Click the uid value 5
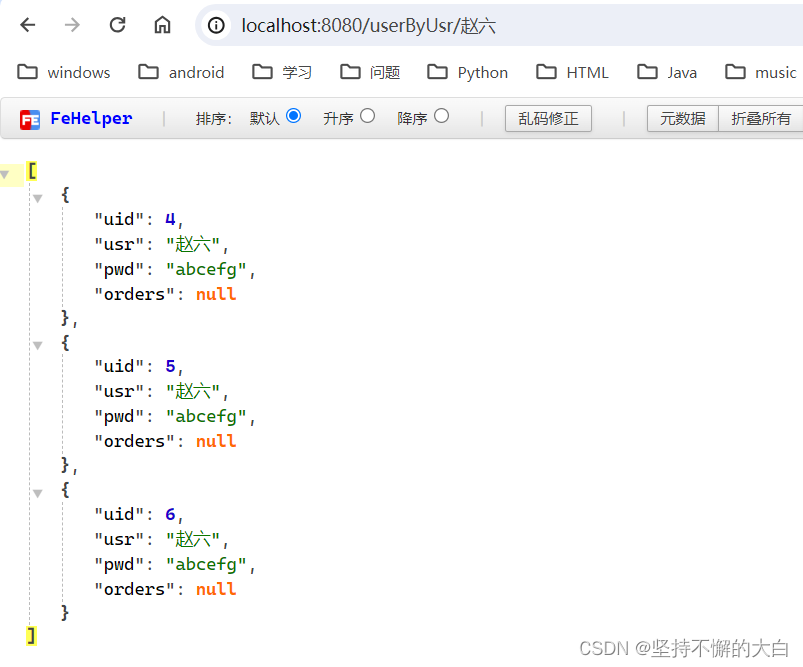Image resolution: width=803 pixels, height=667 pixels. 170,366
